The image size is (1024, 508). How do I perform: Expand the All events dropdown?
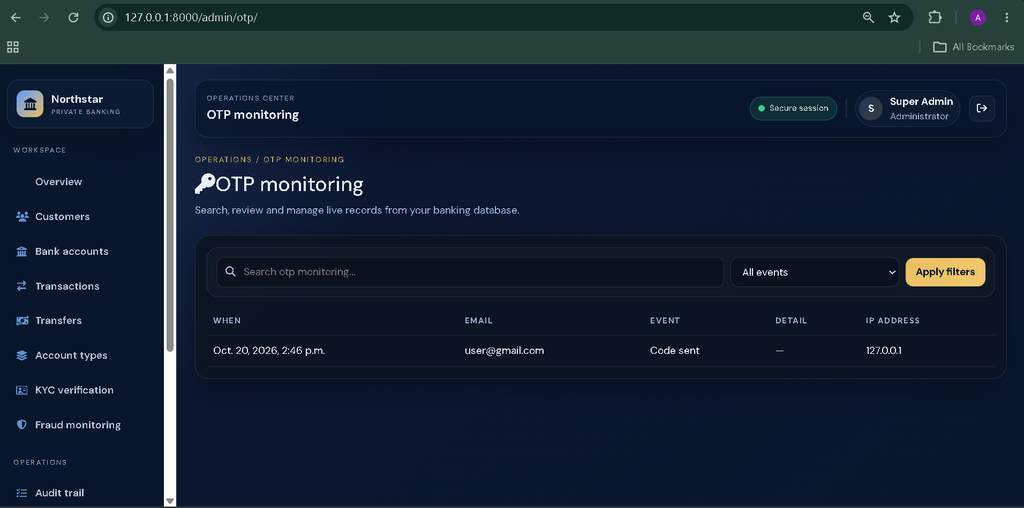tap(814, 272)
